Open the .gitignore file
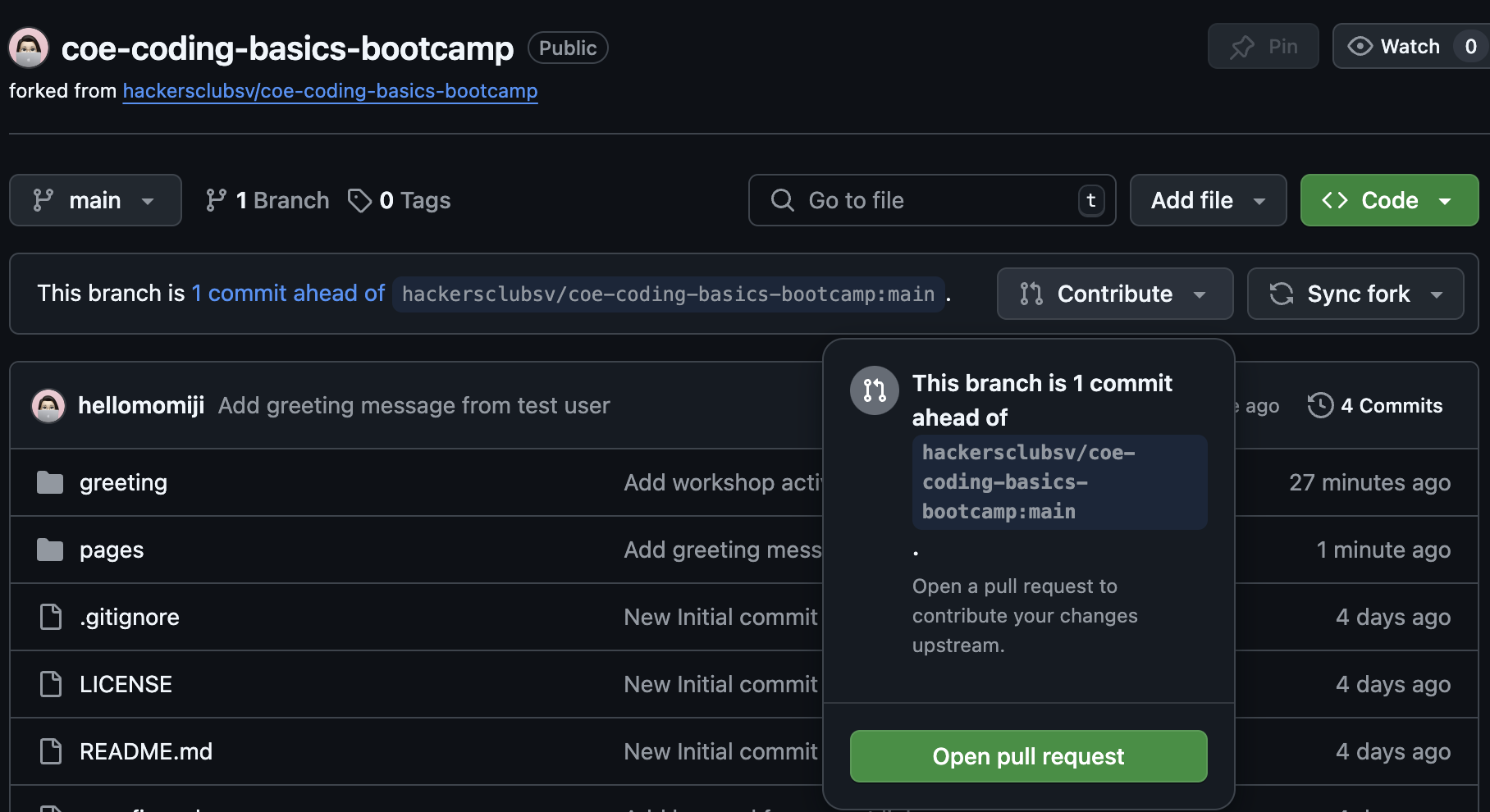The width and height of the screenshot is (1490, 812). (129, 617)
